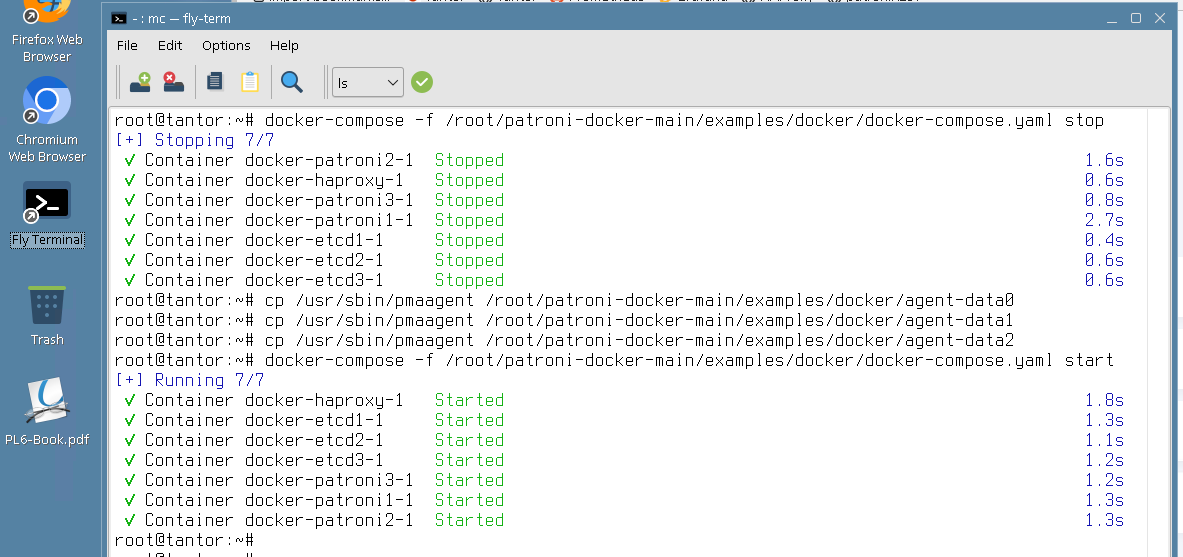
Task: Open the Help menu
Action: coord(284,45)
